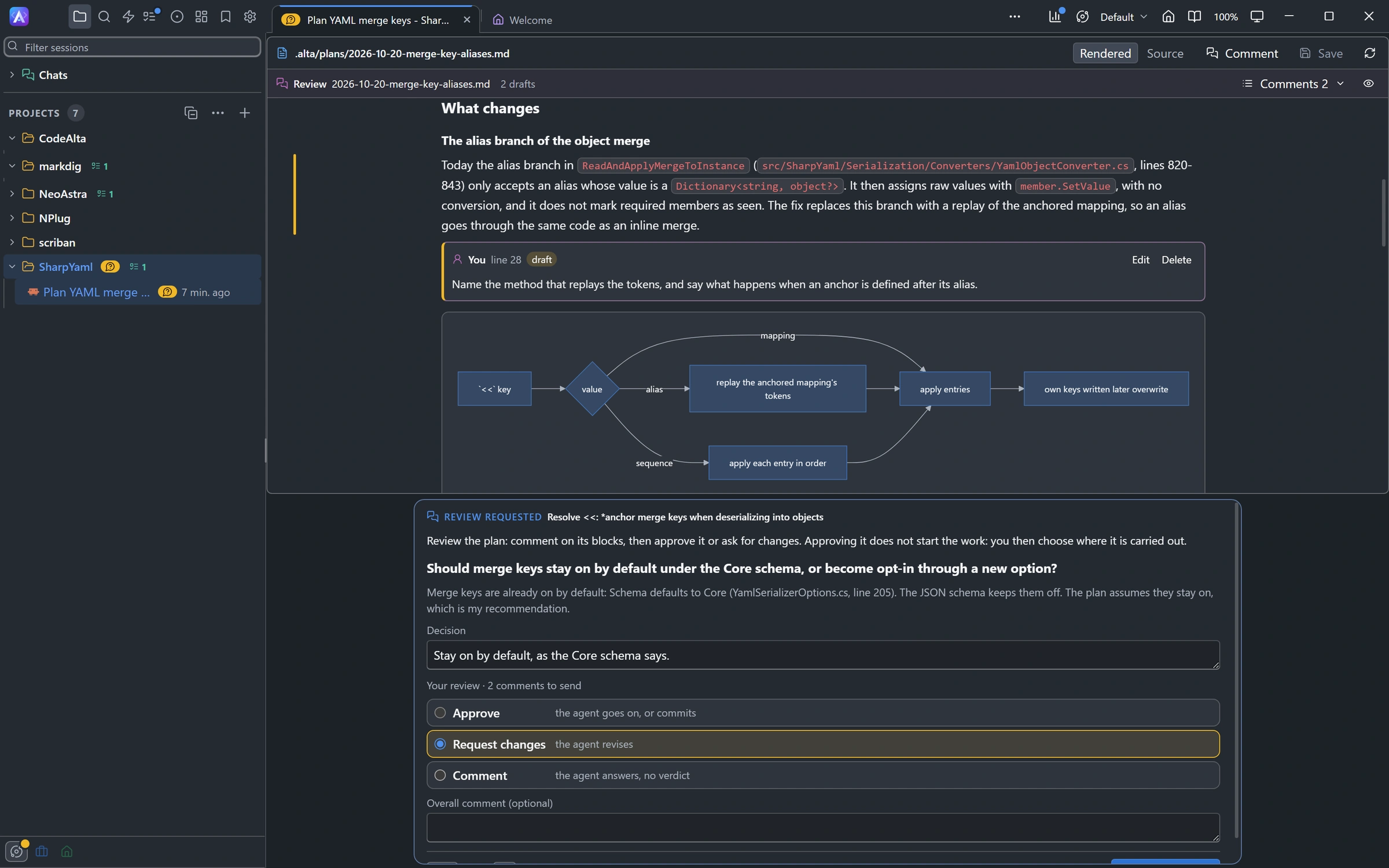This screenshot has height=868, width=1389.
Task: Click the copy sessions icon in Projects header
Action: [x=191, y=113]
